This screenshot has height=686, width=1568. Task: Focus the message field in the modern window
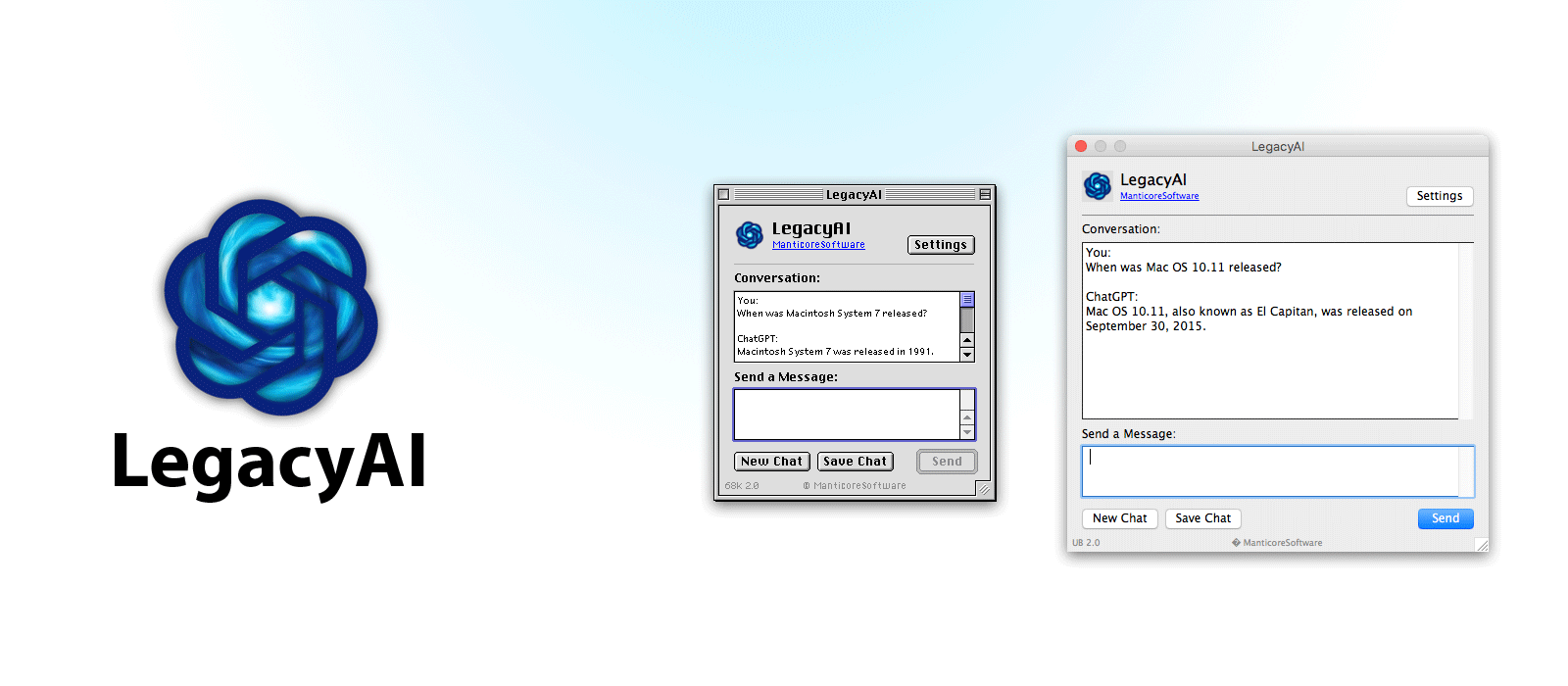pyautogui.click(x=1270, y=471)
